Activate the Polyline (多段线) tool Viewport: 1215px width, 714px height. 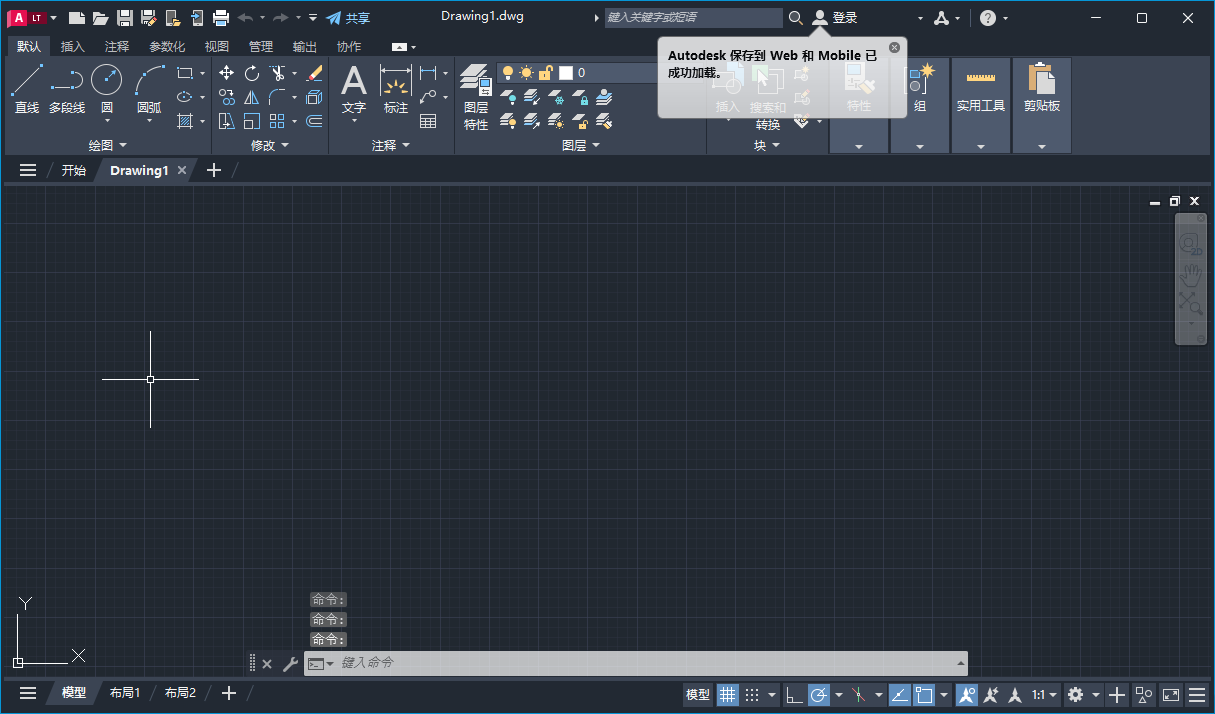66,88
